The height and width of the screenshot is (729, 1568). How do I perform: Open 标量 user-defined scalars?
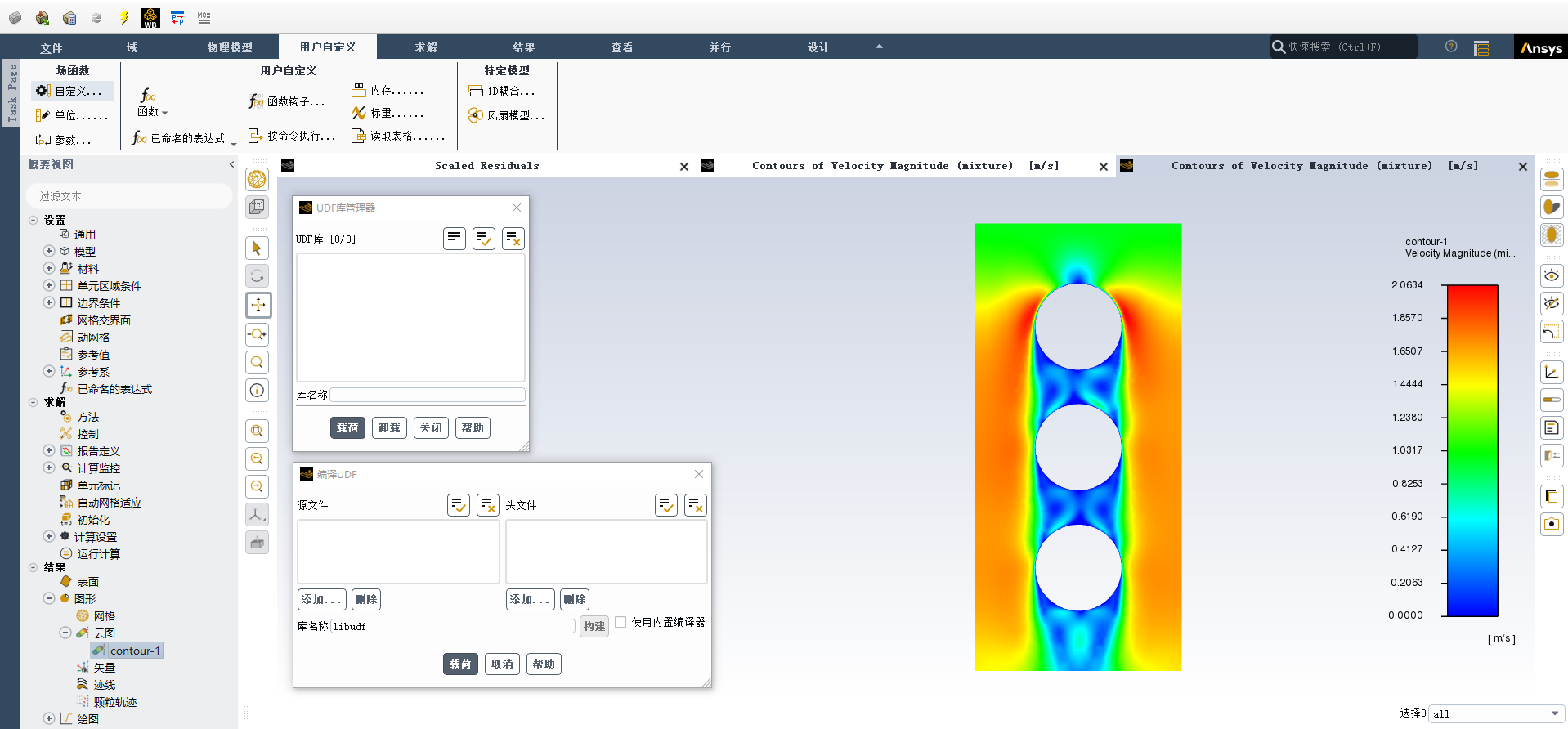(x=388, y=113)
